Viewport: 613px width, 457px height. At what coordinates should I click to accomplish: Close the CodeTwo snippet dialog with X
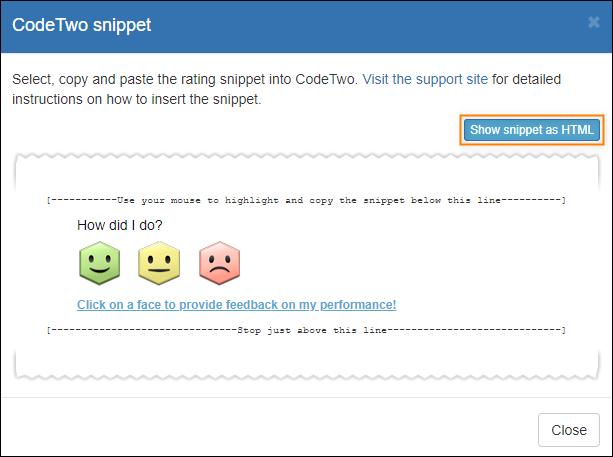click(593, 22)
